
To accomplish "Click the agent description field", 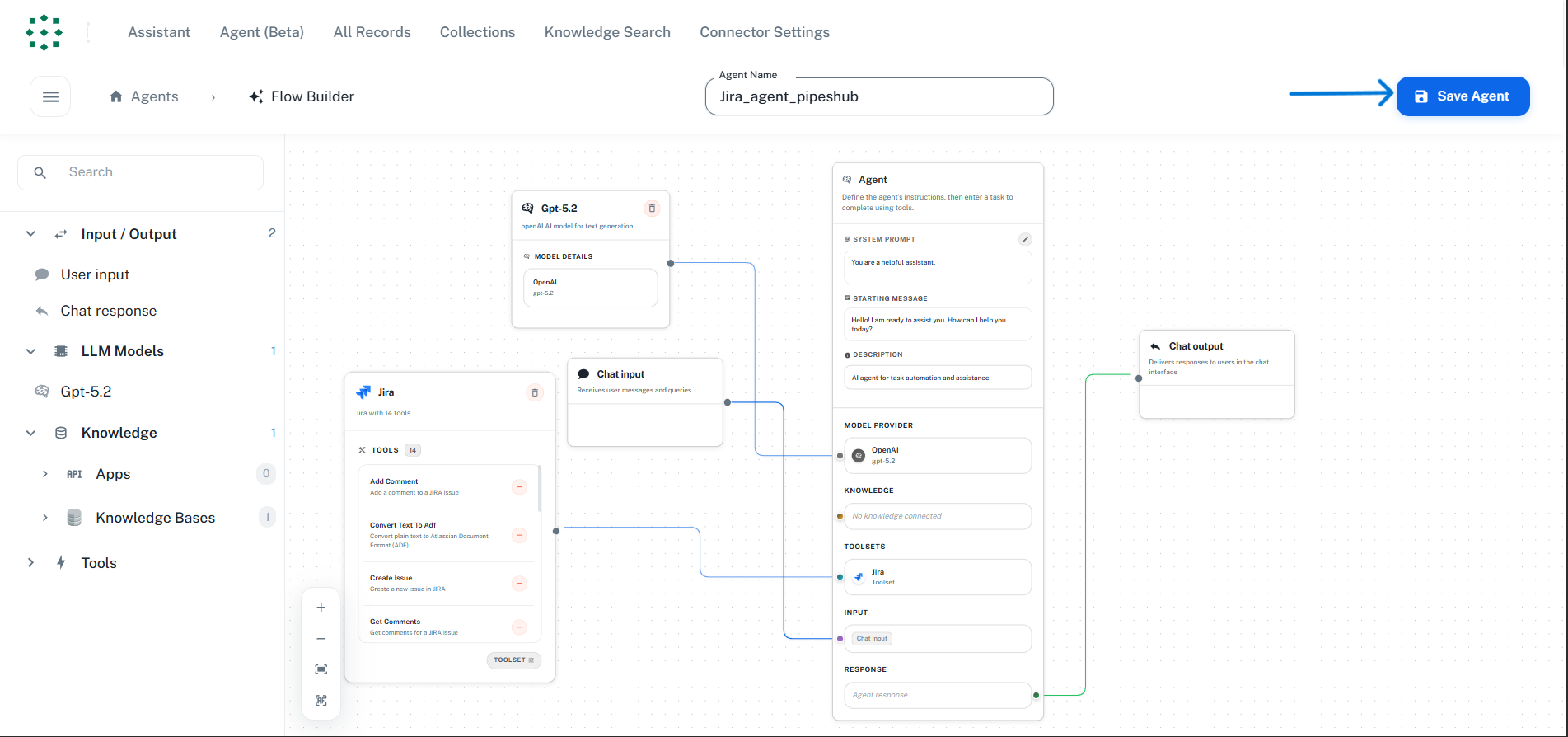I will pos(938,378).
